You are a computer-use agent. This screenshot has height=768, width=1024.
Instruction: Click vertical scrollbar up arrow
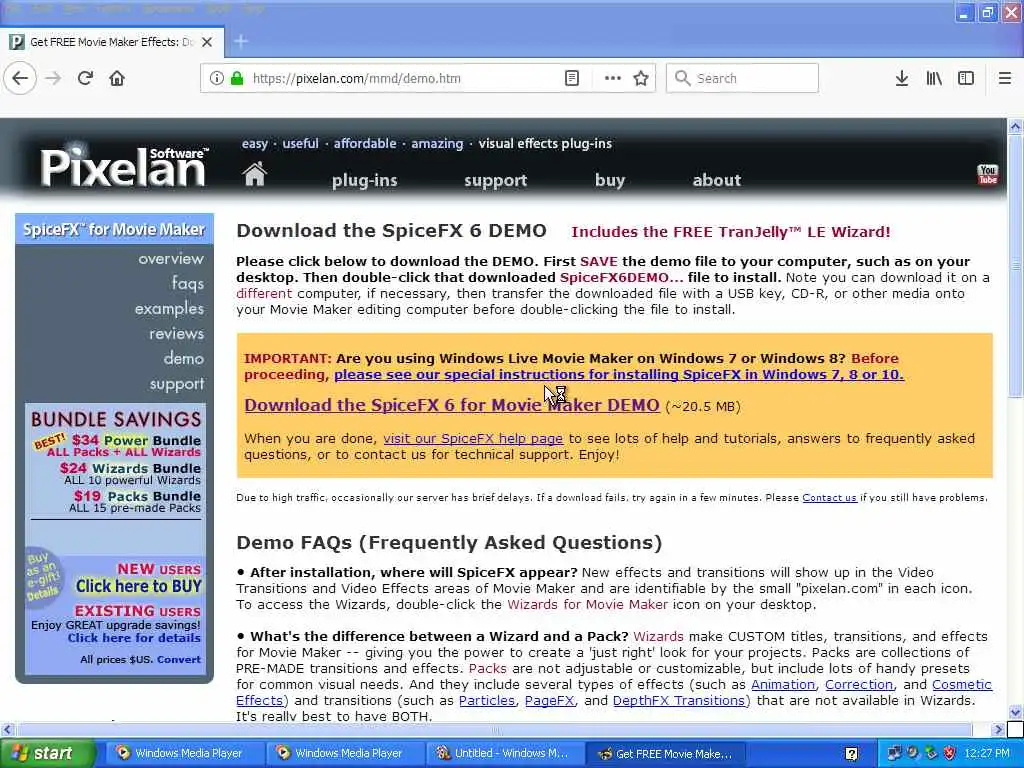click(1015, 127)
